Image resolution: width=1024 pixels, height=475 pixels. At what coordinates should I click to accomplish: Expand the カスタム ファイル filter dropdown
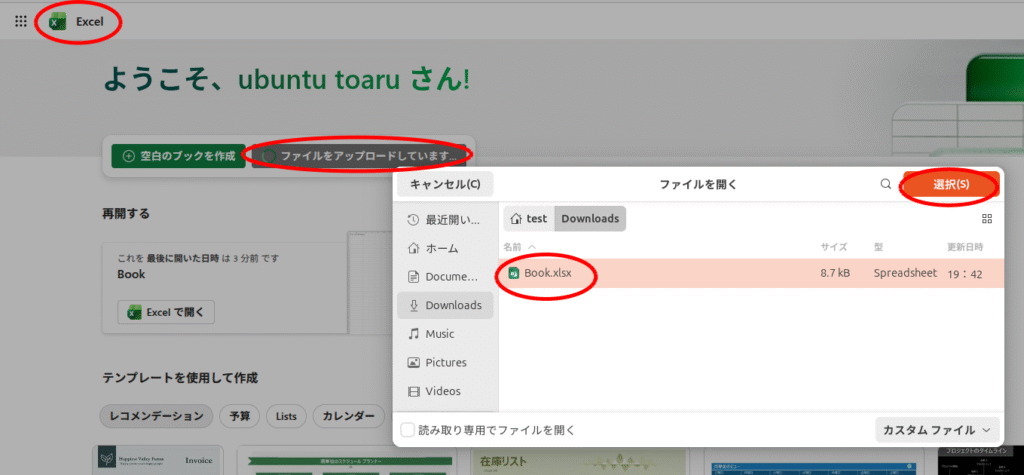(x=937, y=430)
